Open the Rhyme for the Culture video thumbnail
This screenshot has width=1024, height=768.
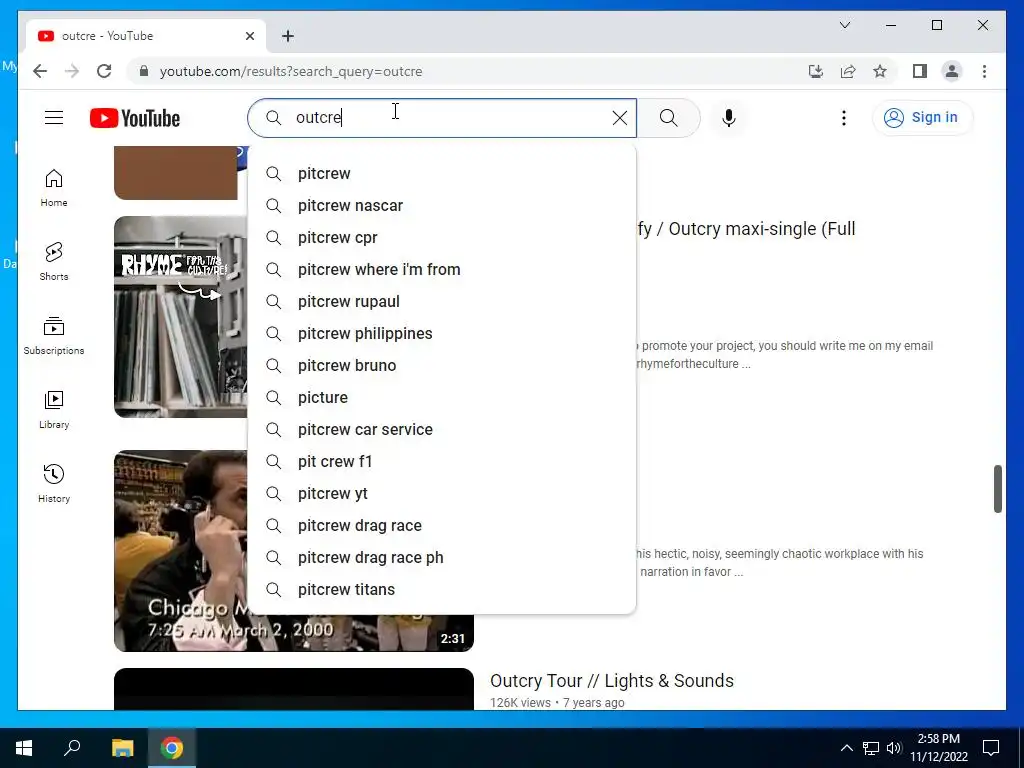(x=180, y=317)
